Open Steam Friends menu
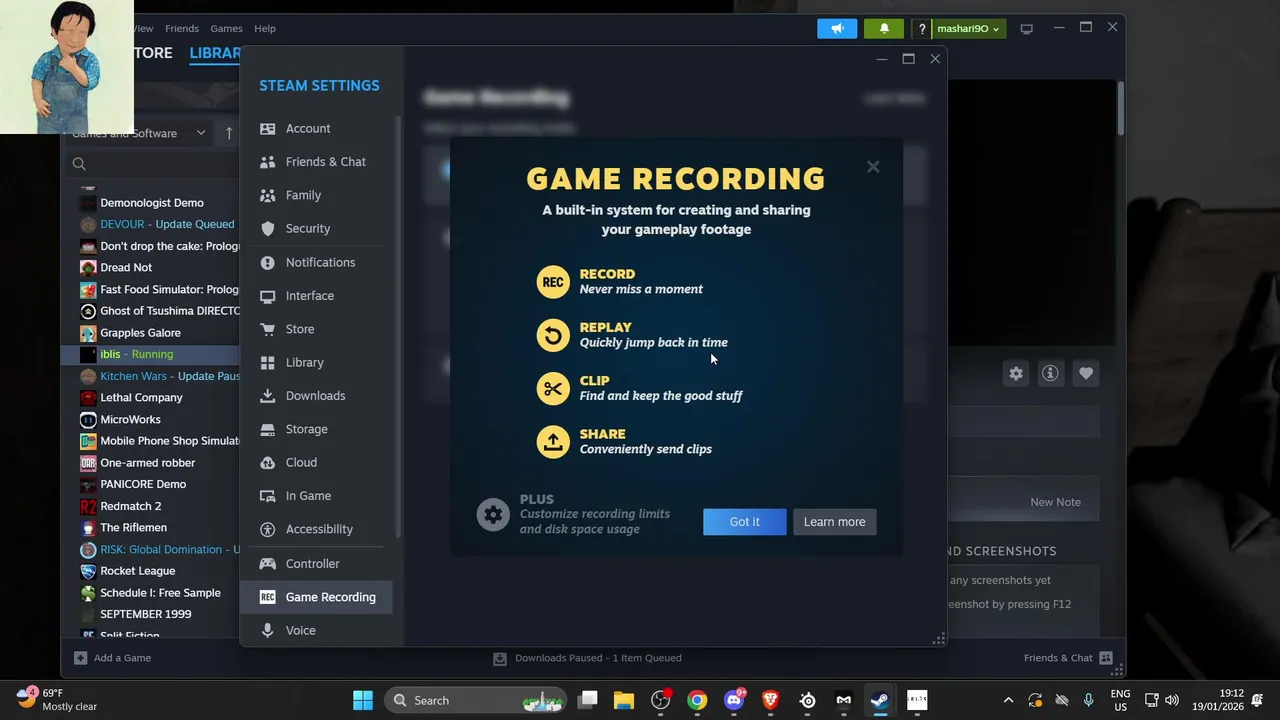 click(182, 29)
